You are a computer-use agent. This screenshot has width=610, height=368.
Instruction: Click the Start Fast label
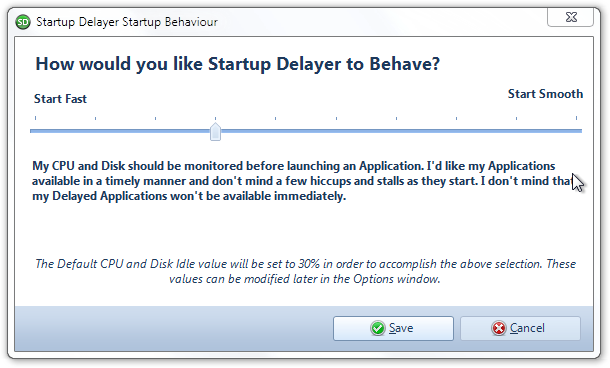[60, 99]
